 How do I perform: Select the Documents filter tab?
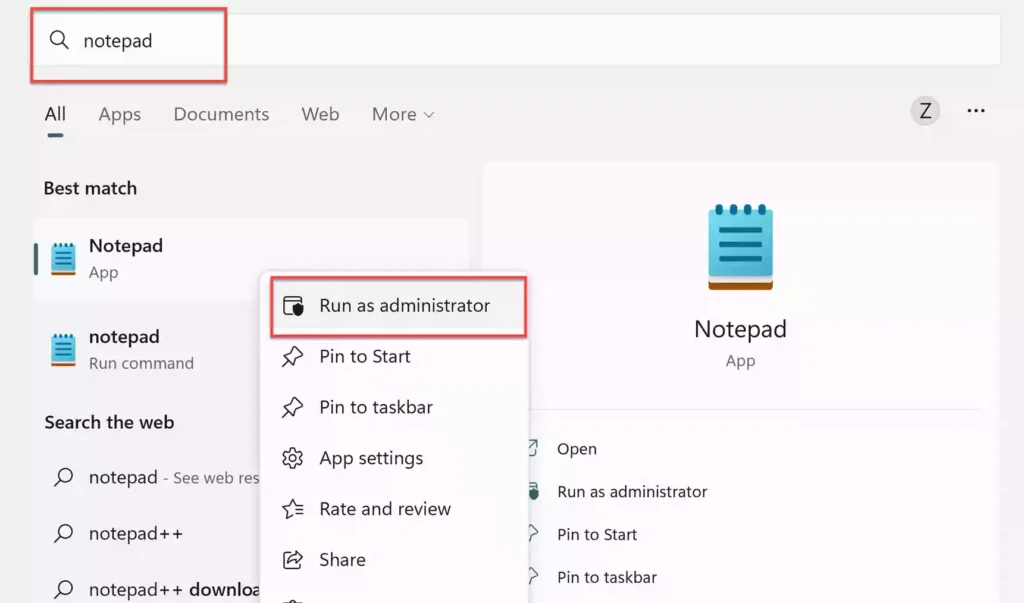(221, 114)
